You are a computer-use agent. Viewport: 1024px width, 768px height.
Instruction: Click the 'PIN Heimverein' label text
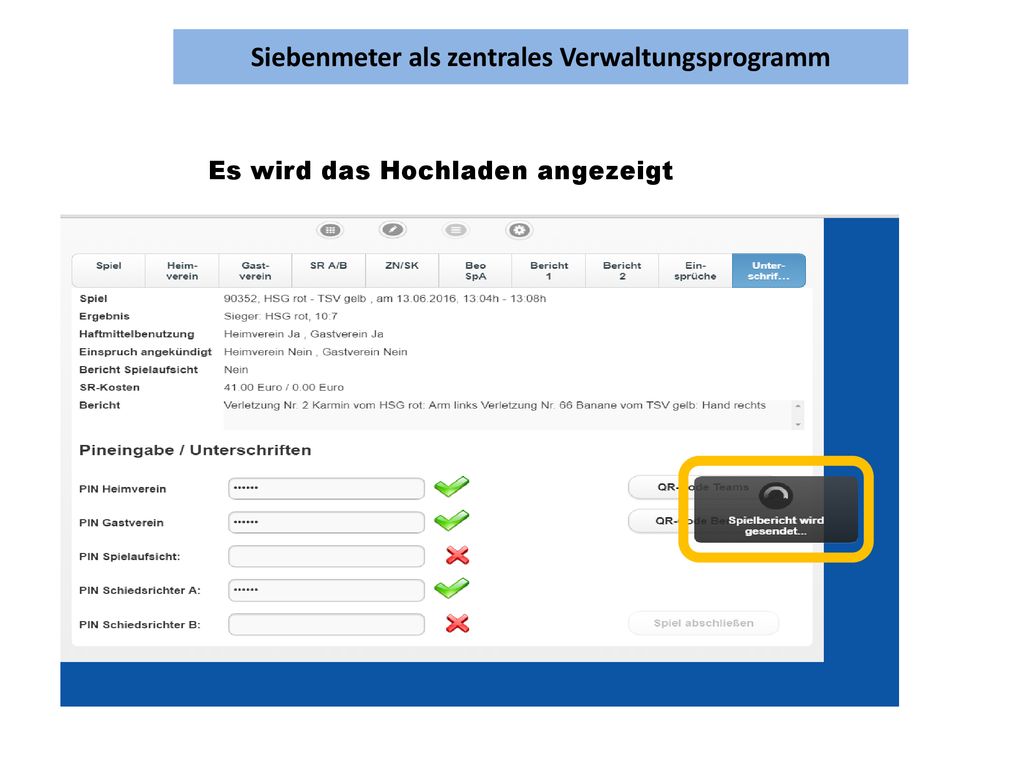click(x=123, y=489)
